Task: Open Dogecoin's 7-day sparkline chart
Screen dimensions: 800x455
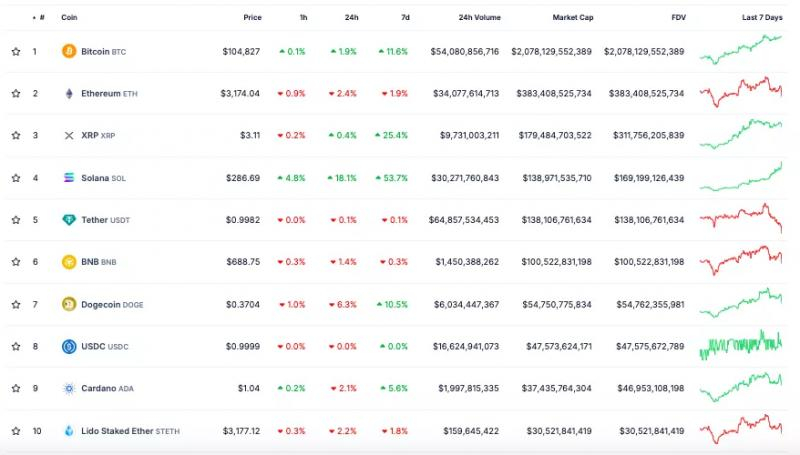Action: 741,303
